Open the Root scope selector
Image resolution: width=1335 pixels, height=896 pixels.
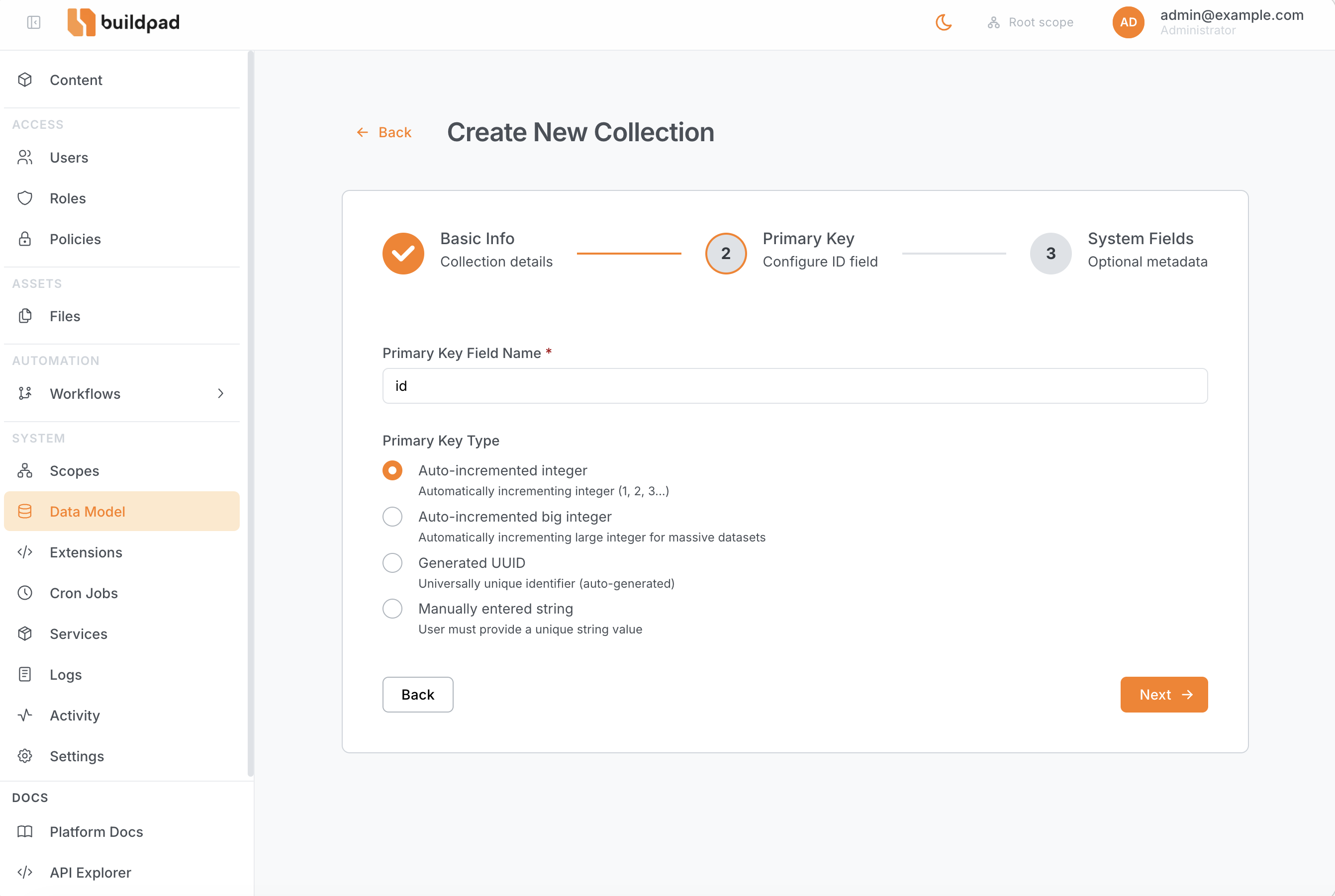tap(1031, 22)
